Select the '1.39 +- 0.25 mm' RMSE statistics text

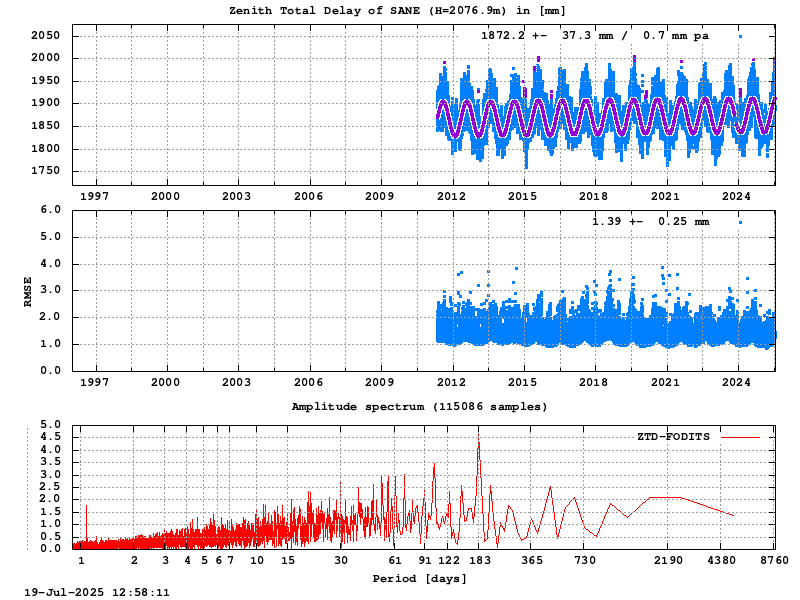[x=651, y=221]
